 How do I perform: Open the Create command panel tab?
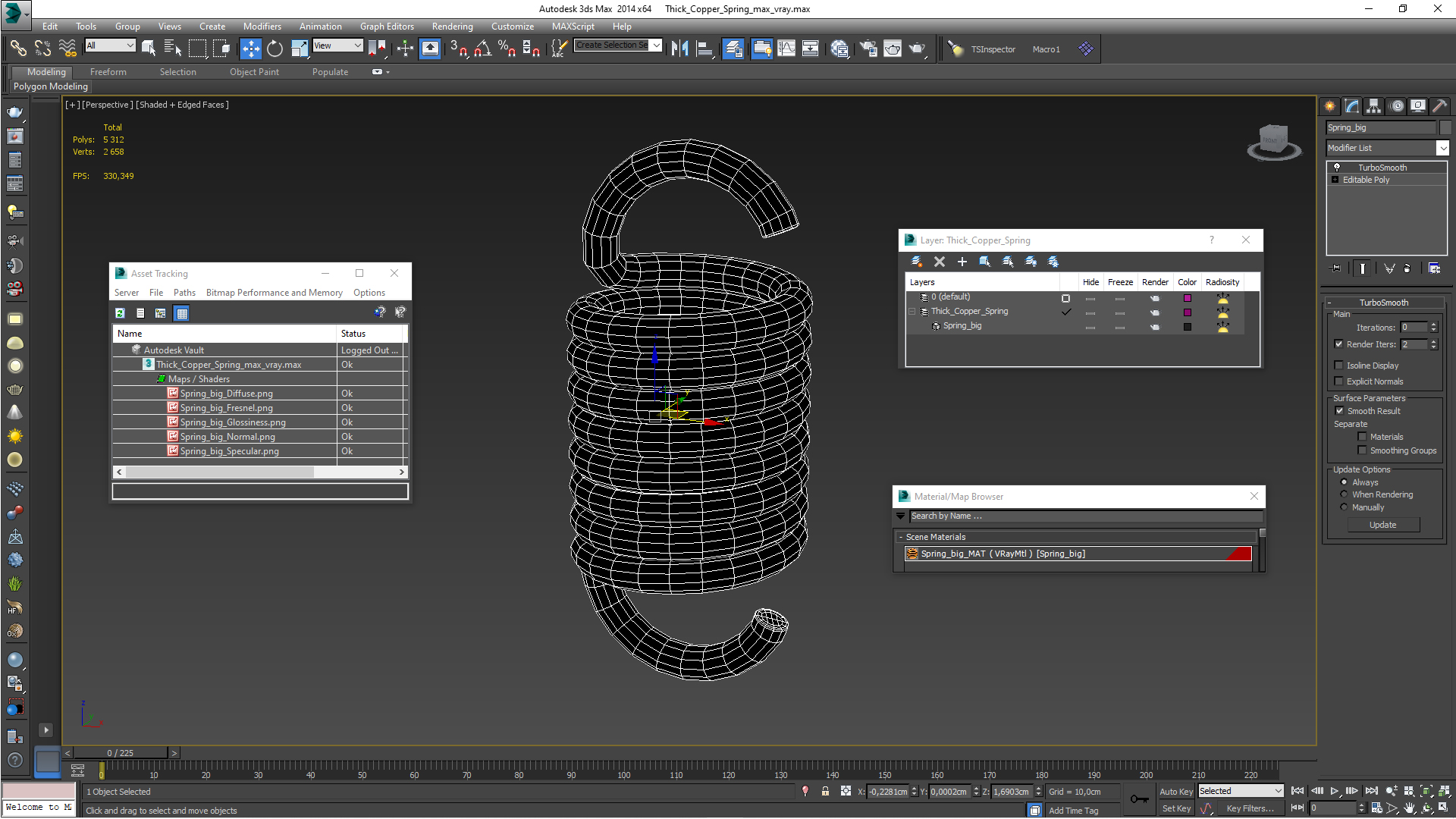[1330, 106]
